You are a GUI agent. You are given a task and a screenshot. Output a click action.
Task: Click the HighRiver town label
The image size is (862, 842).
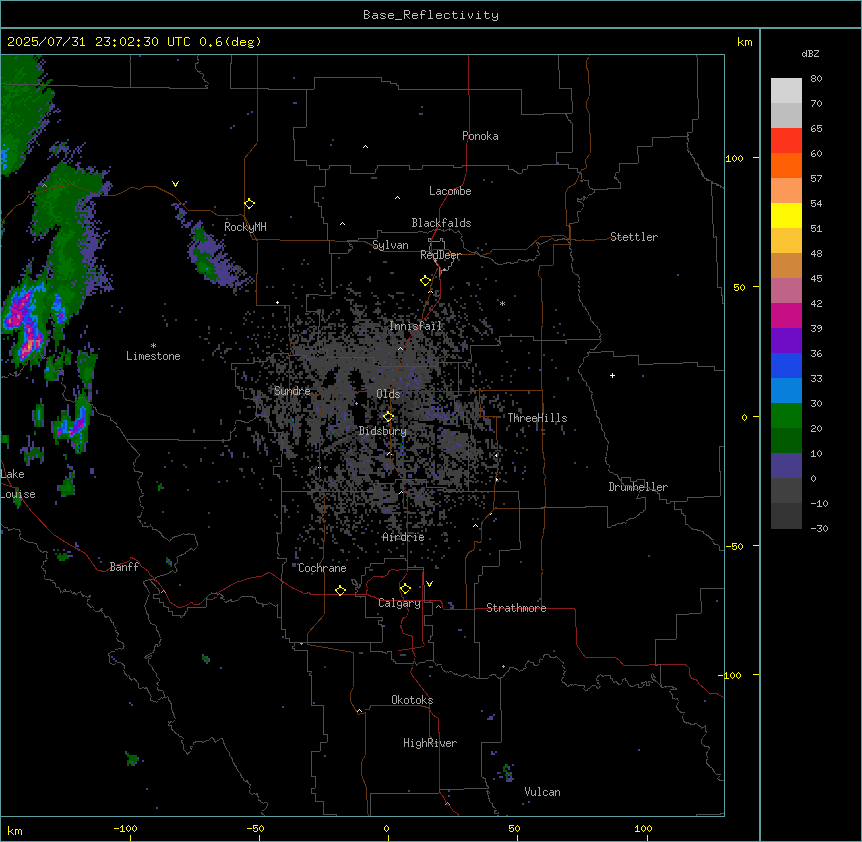coord(430,743)
